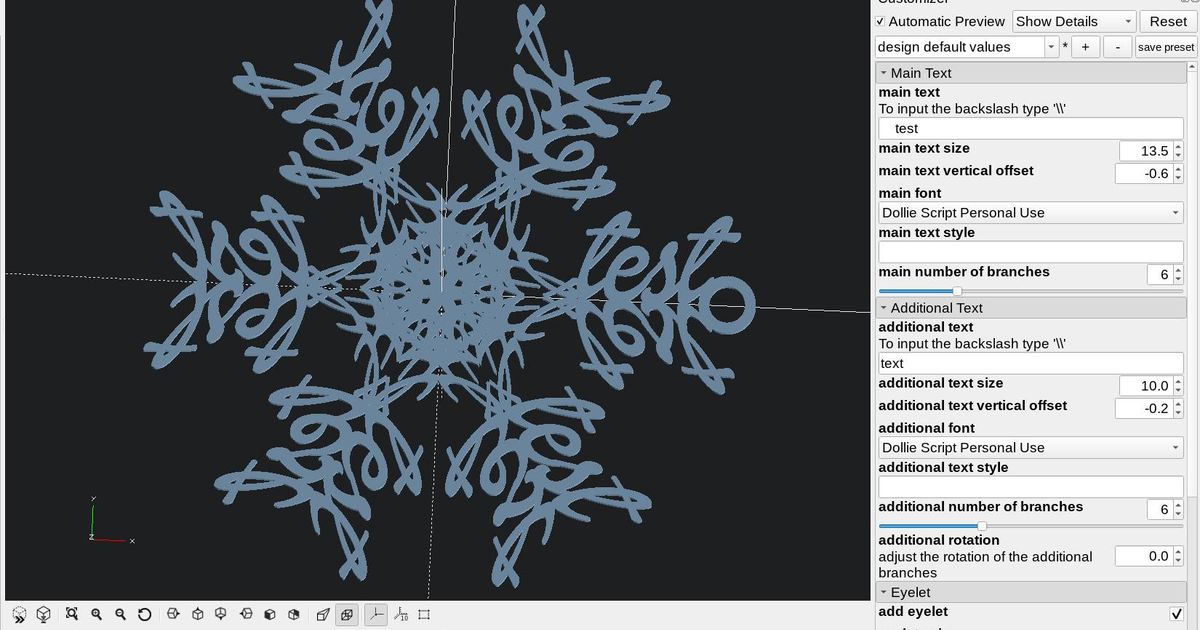
Task: Switch to the top view cube icon
Action: pyautogui.click(x=199, y=614)
